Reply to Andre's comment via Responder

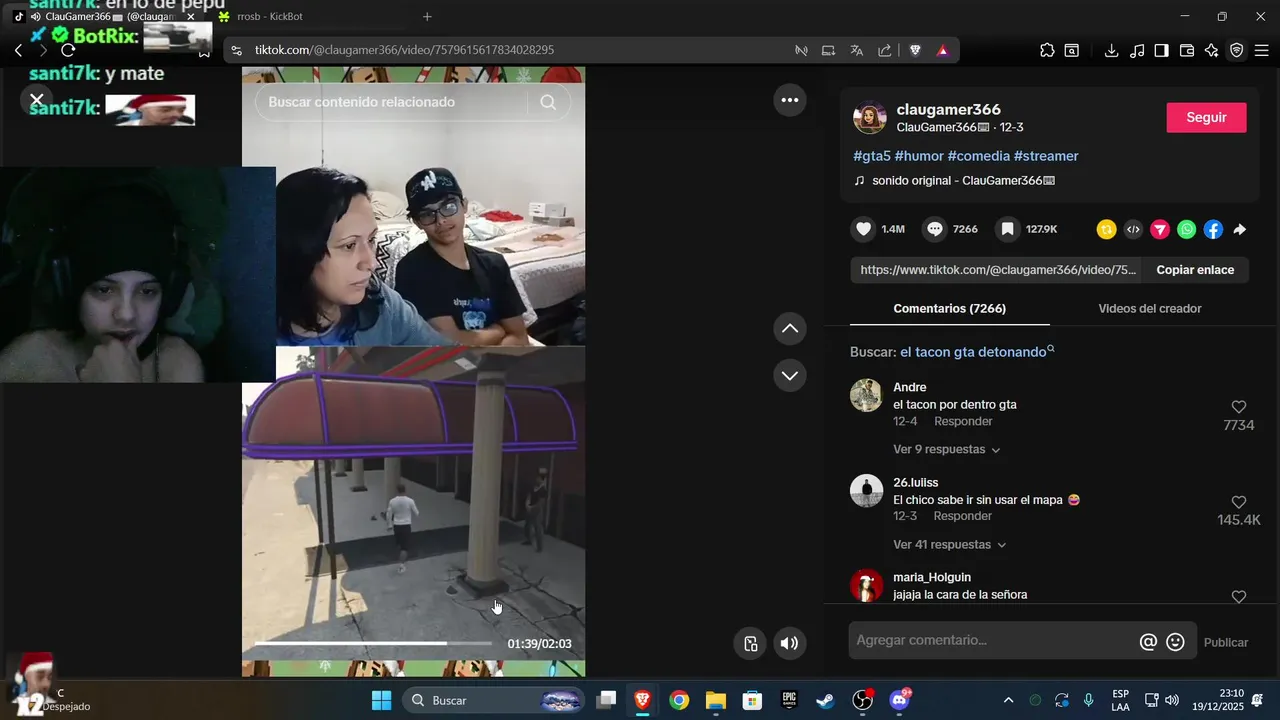click(x=963, y=421)
